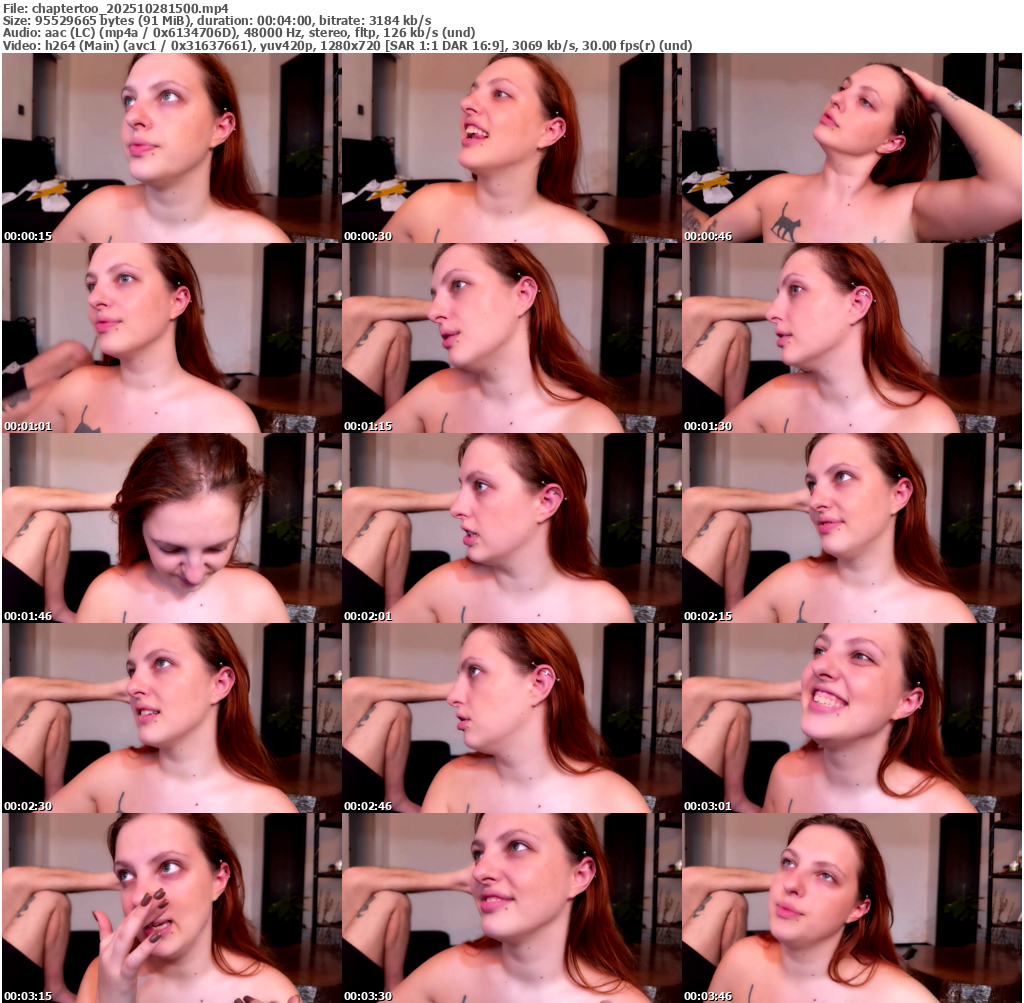Click the Video header line showing h264 (Main)

347,46
